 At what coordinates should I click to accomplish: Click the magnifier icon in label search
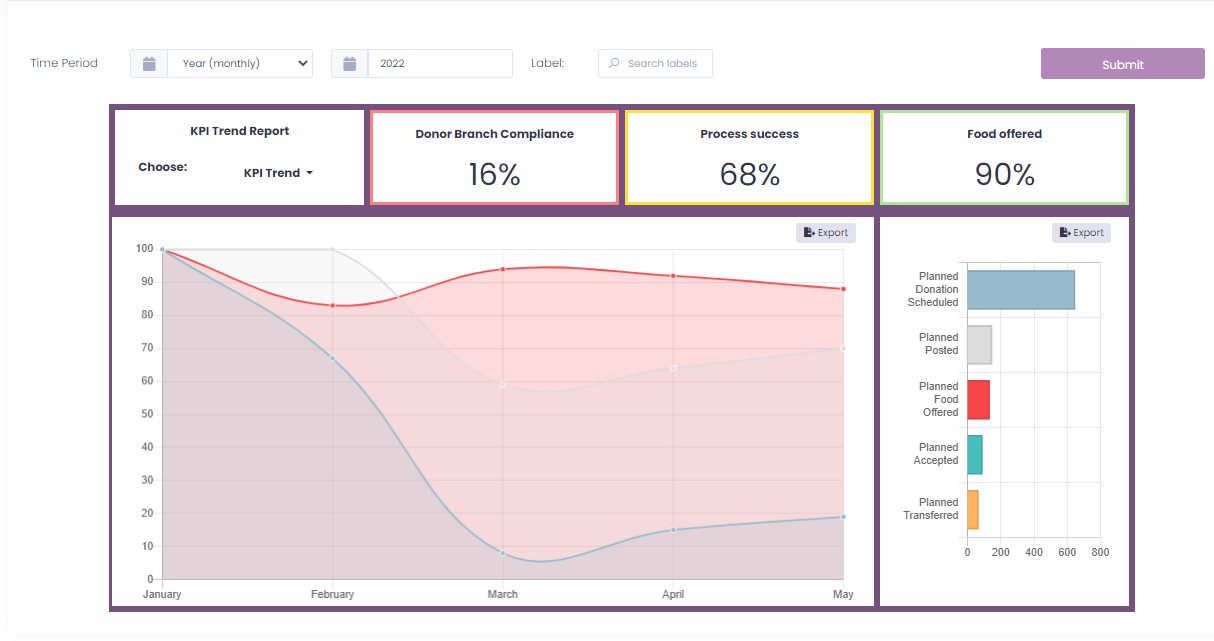coord(614,64)
